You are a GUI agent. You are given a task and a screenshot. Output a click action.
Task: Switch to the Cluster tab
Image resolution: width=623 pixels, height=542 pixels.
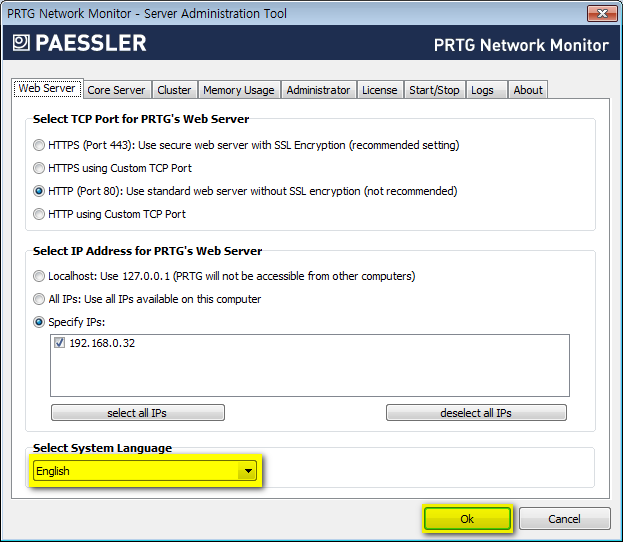coord(174,90)
